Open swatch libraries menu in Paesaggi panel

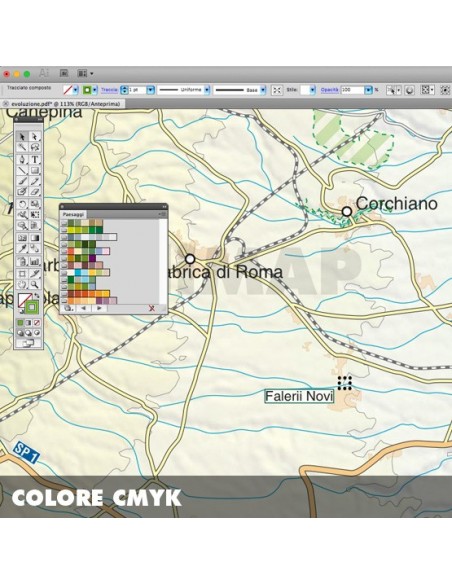click(69, 308)
